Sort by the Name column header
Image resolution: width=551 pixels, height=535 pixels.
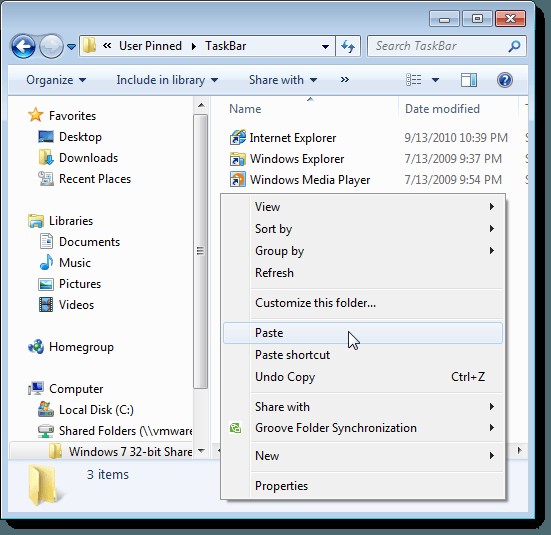[245, 109]
